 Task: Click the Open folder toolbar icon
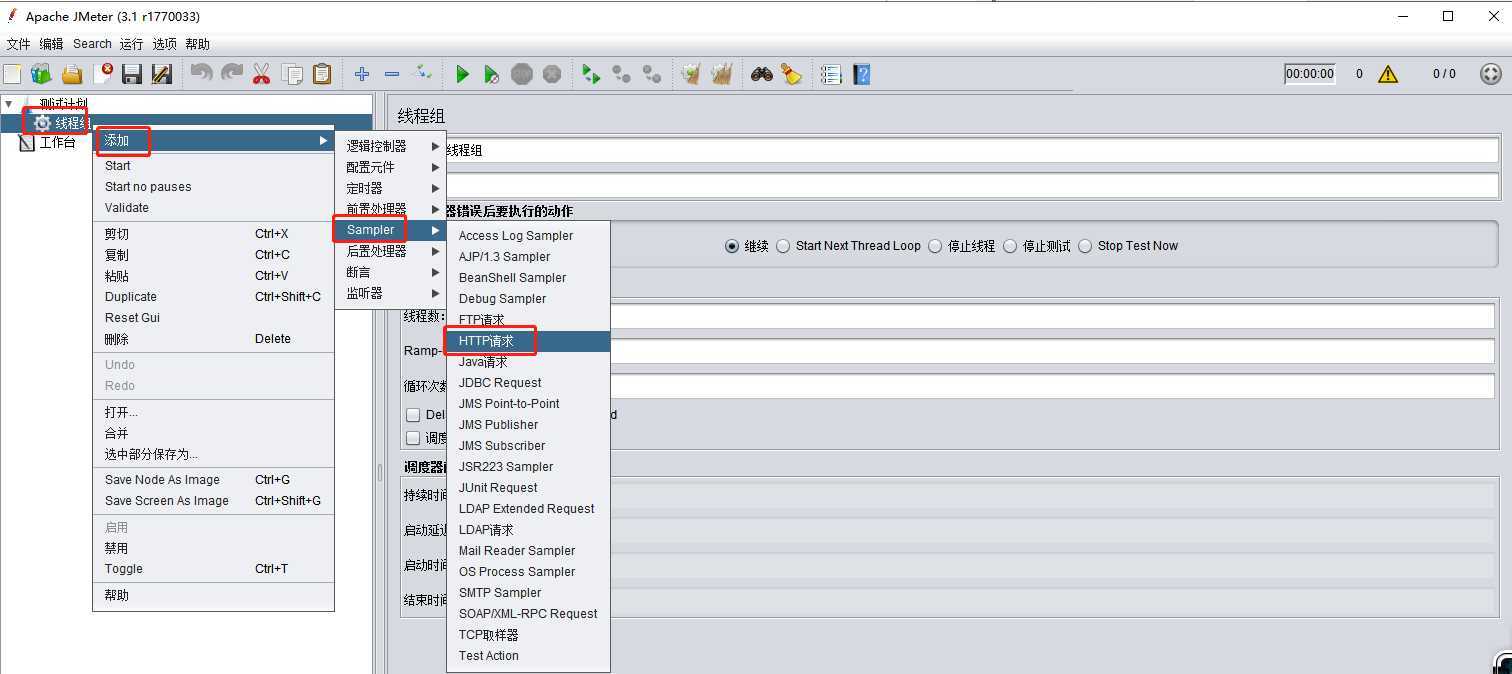pos(71,74)
